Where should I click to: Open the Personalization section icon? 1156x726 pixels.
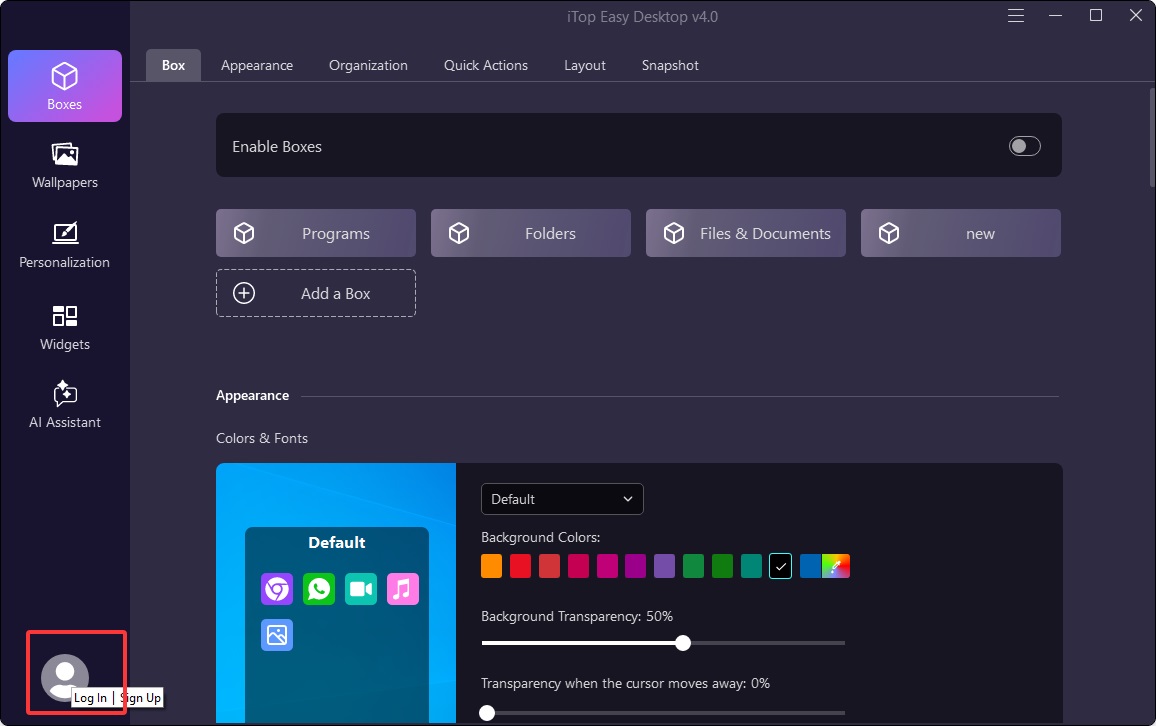(65, 245)
